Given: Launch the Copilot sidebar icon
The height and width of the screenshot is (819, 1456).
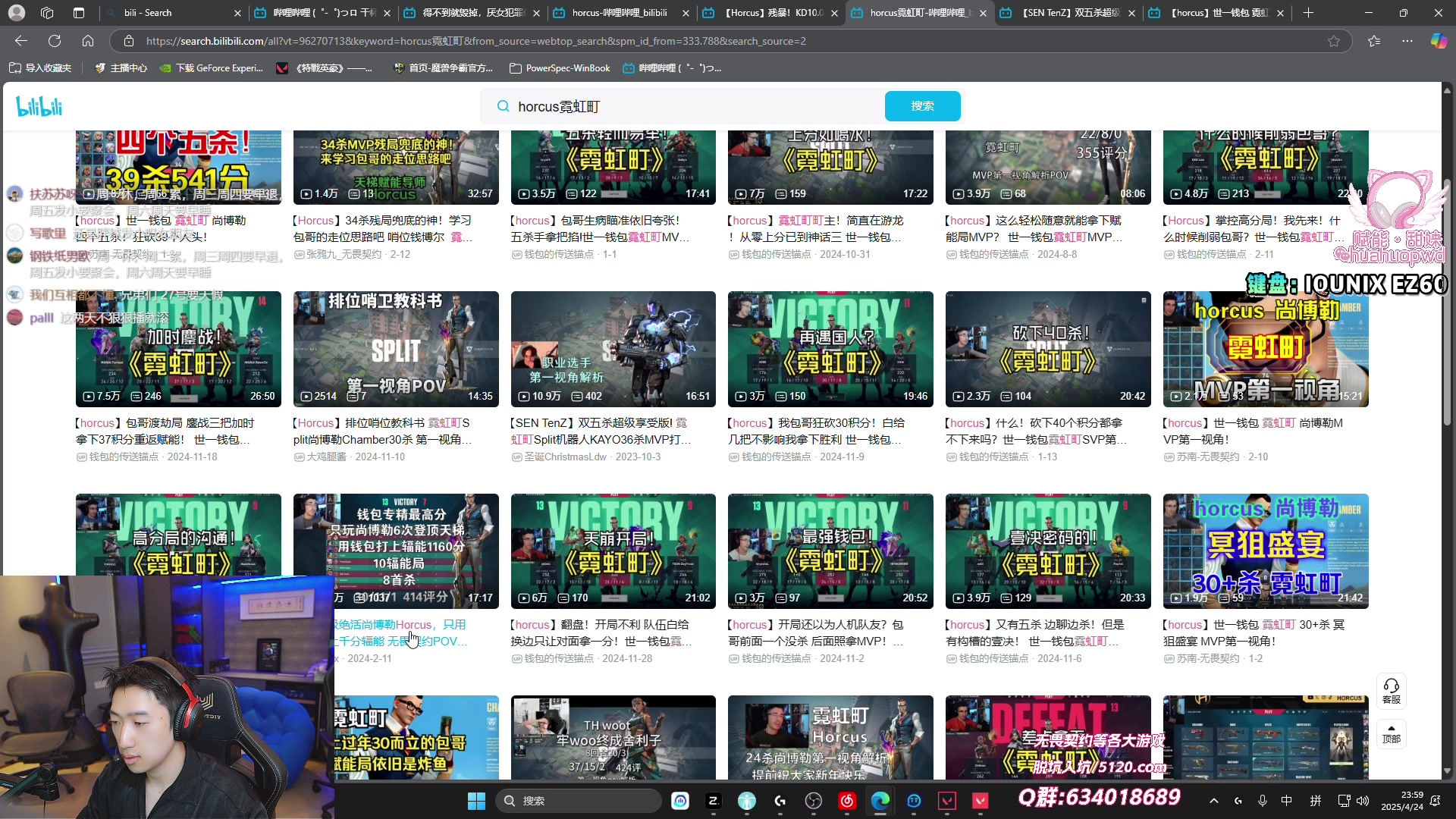Looking at the screenshot, I should tap(1439, 41).
